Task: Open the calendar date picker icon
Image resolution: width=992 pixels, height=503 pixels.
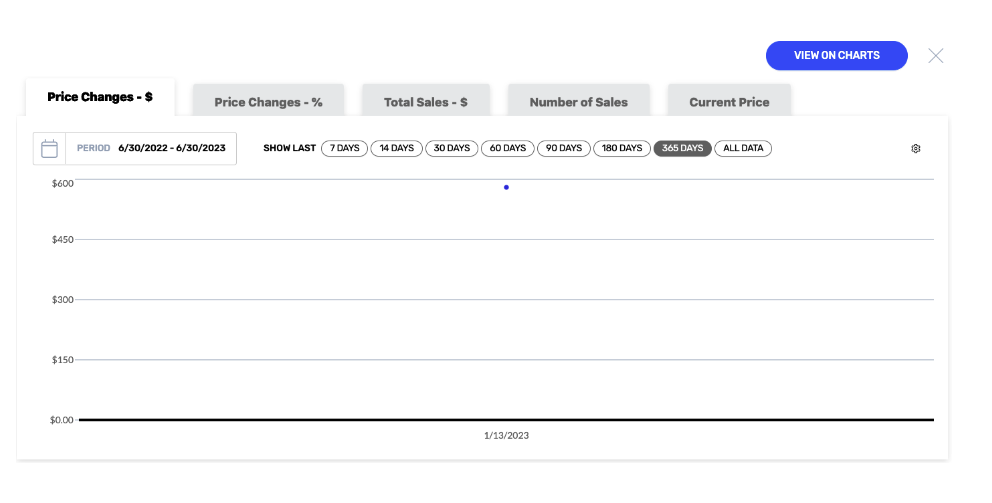Action: click(x=49, y=149)
